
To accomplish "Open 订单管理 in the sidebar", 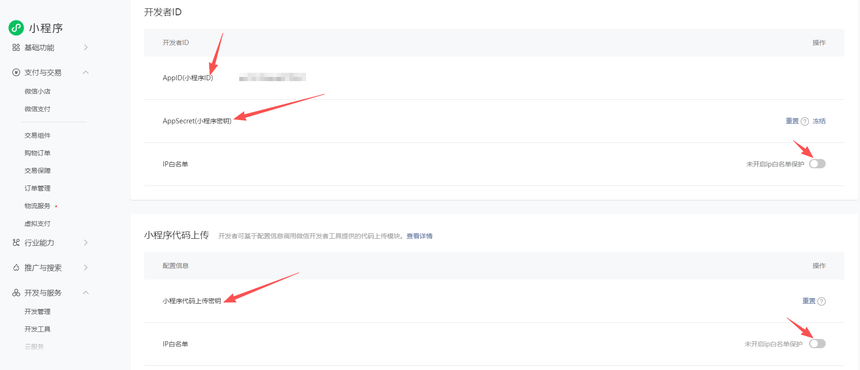I will click(x=38, y=188).
